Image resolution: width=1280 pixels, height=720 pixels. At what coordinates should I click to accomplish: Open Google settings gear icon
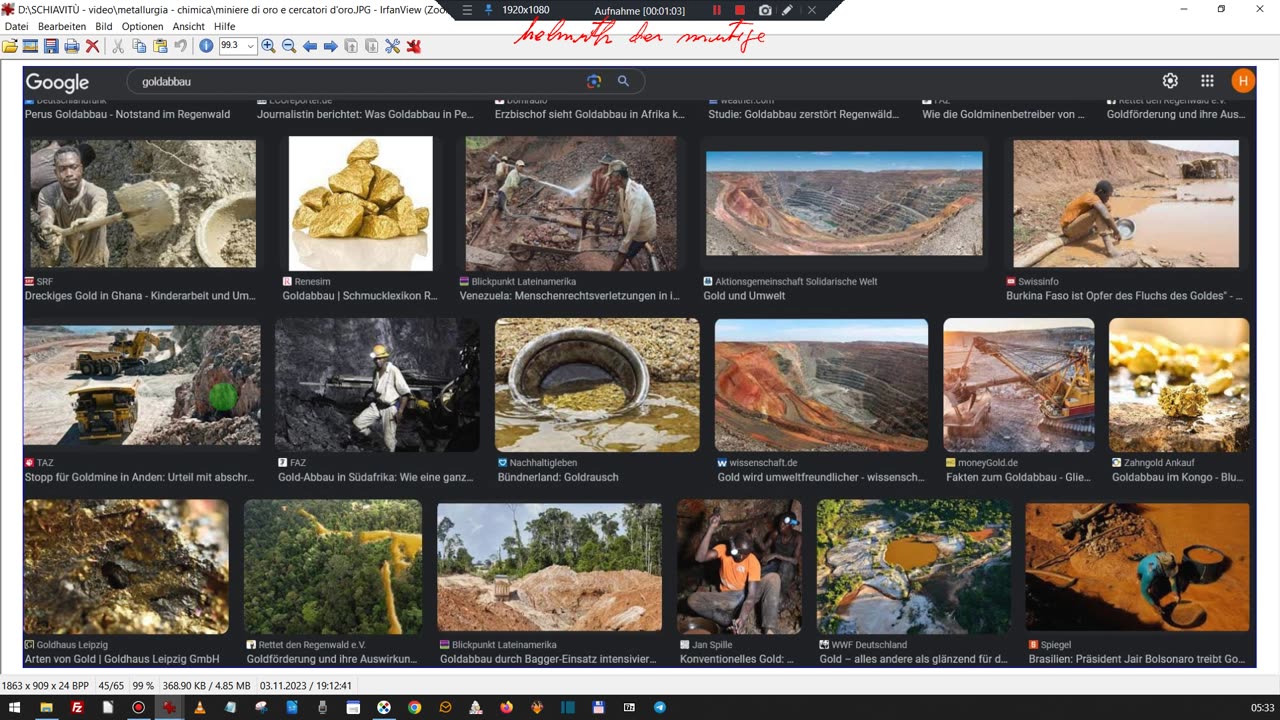point(1170,81)
